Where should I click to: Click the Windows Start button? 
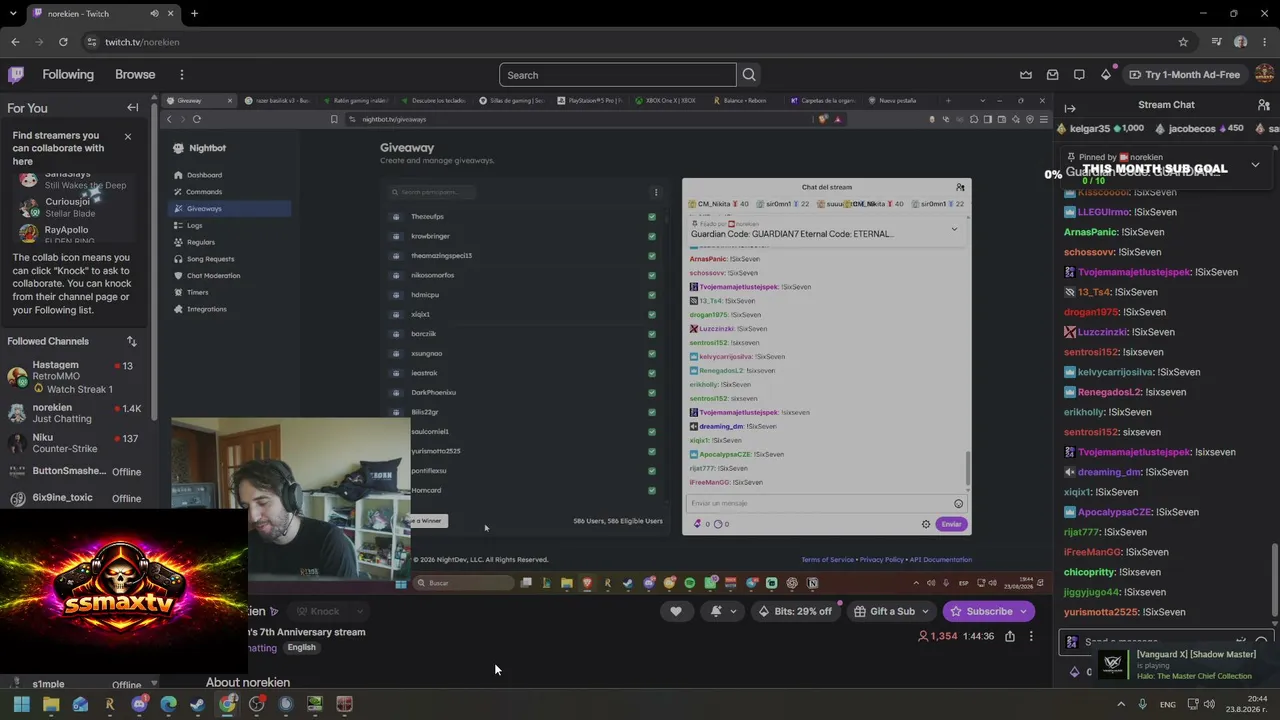tap(21, 704)
